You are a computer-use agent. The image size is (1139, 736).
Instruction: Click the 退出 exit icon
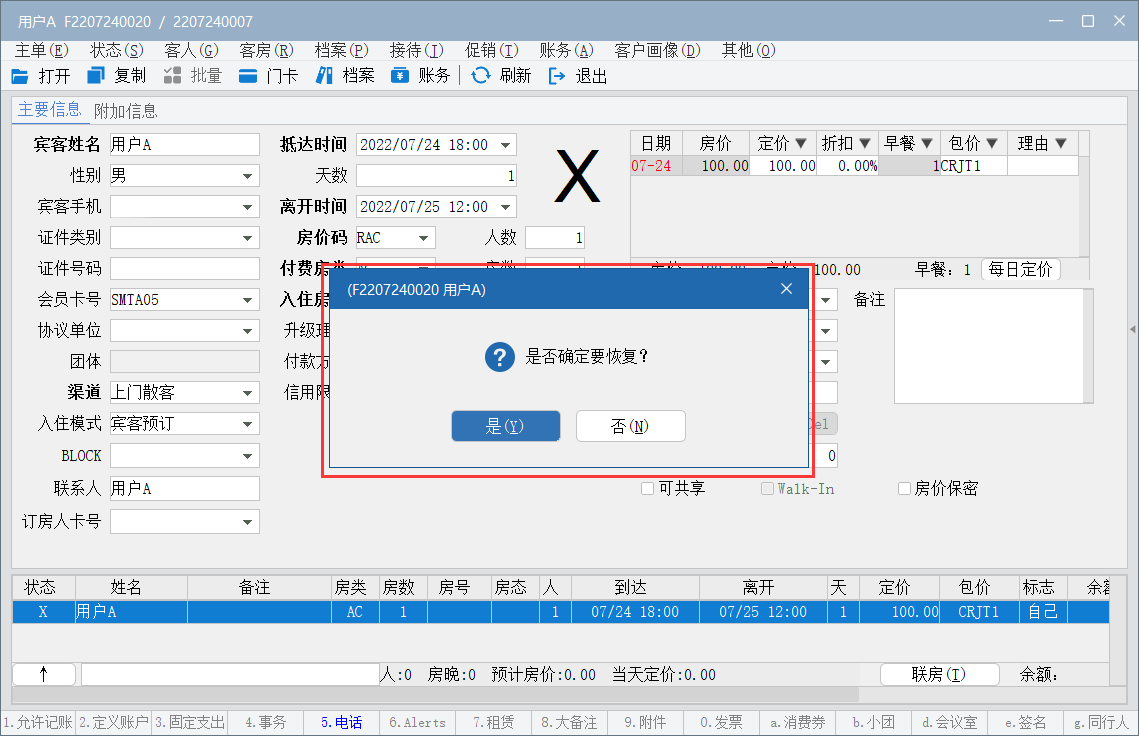pyautogui.click(x=557, y=76)
